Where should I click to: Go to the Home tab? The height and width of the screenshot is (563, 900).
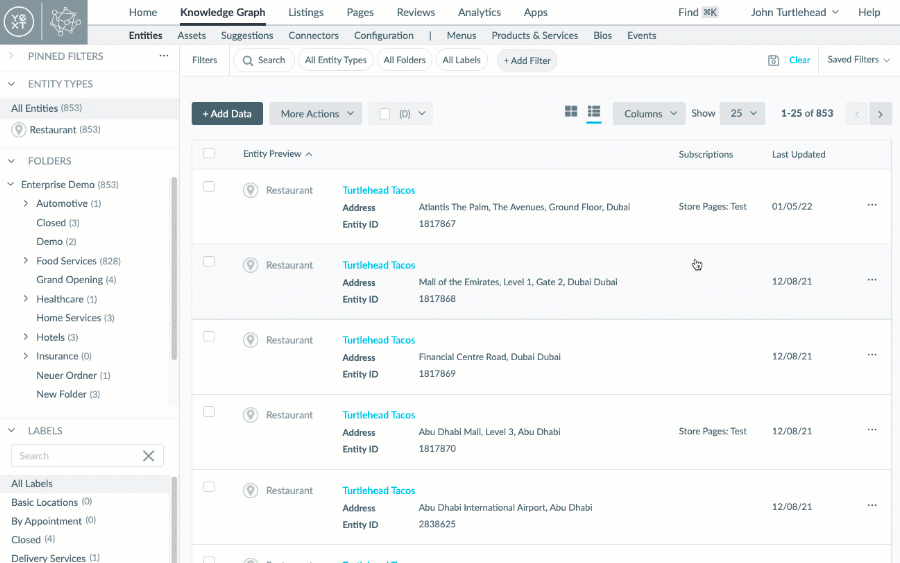(x=143, y=13)
